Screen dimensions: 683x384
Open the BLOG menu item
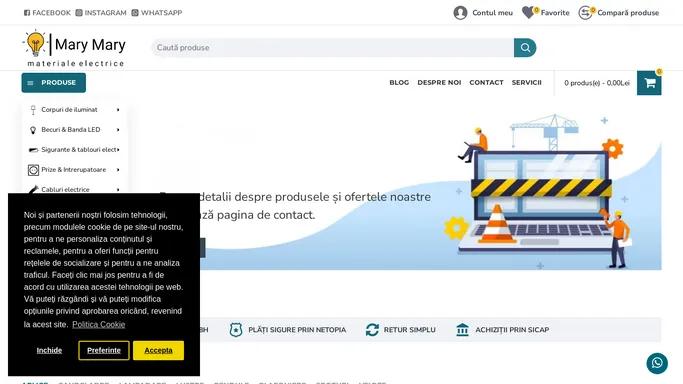click(399, 82)
